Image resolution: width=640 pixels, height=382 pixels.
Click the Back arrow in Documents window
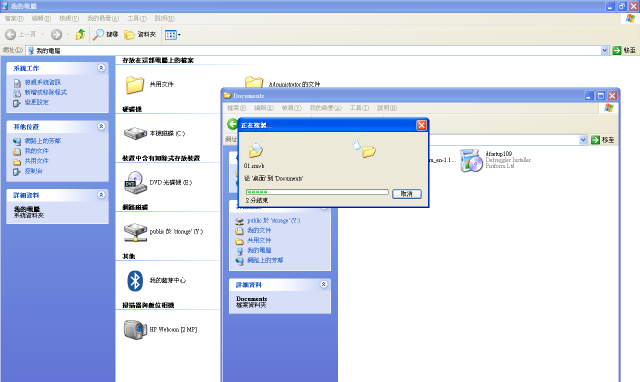(233, 124)
